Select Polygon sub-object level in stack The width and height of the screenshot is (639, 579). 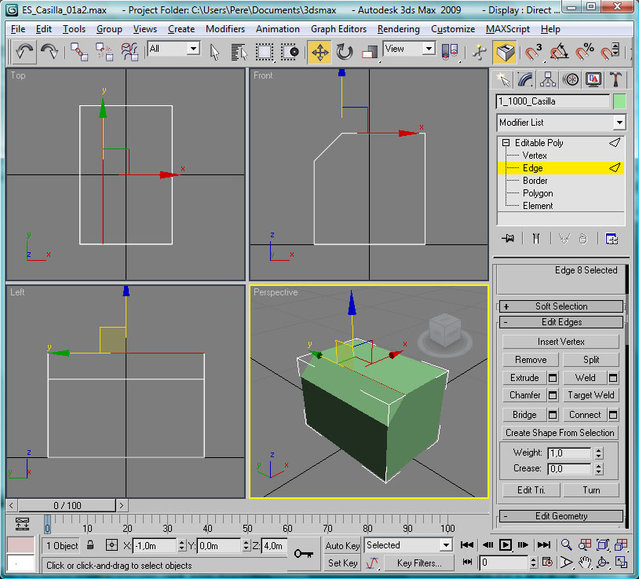click(537, 193)
